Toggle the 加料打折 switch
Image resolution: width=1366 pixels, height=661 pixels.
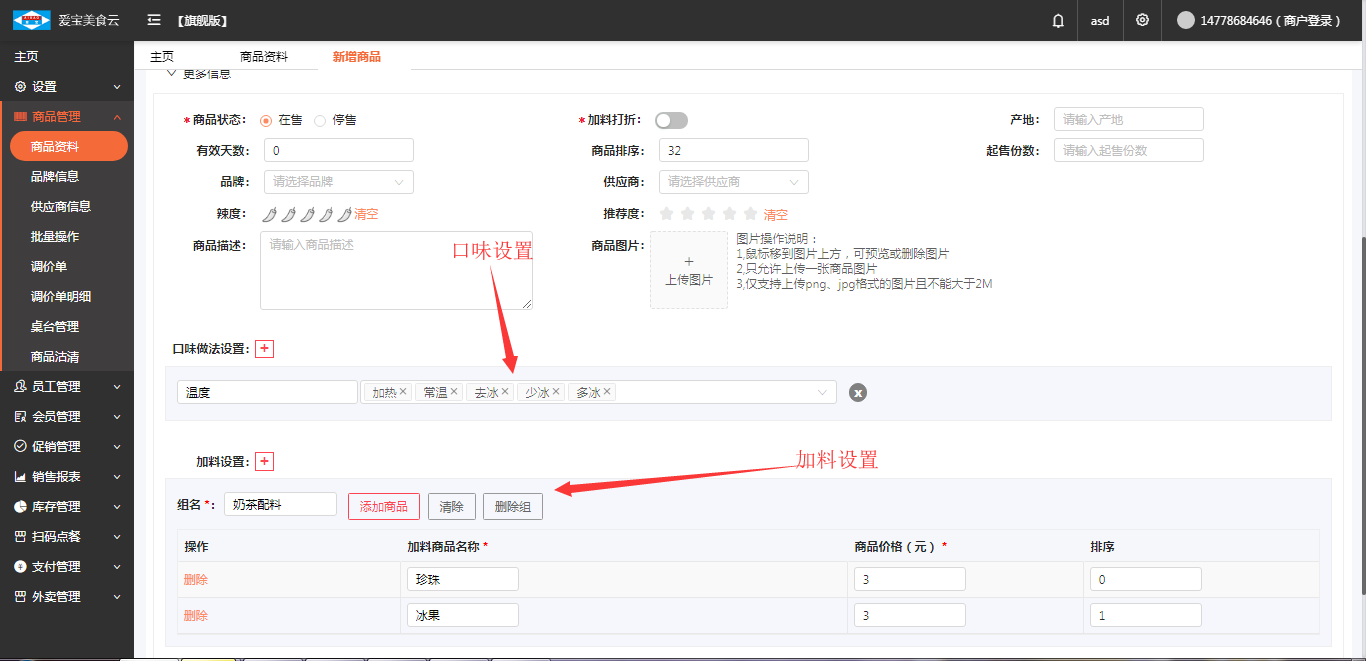(x=671, y=120)
